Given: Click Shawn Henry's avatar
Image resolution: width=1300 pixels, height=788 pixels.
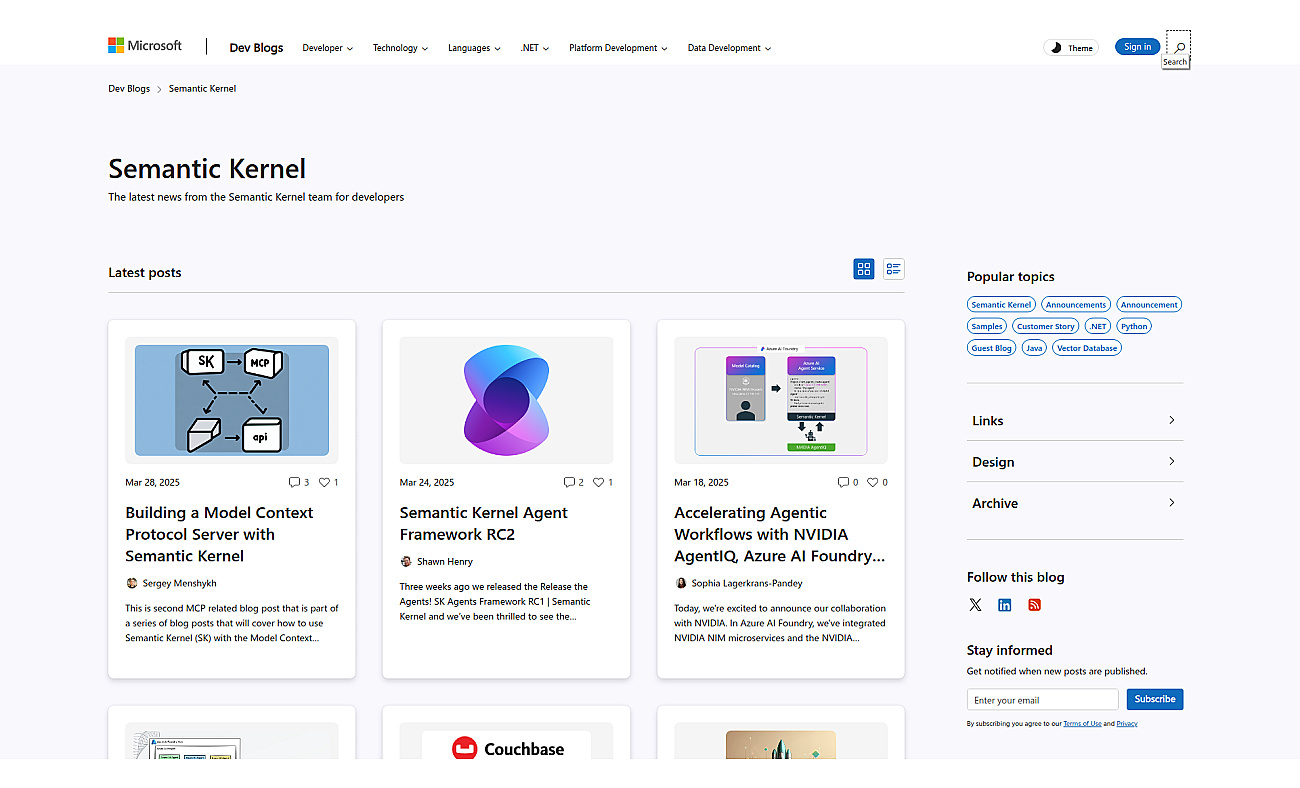Looking at the screenshot, I should 406,562.
